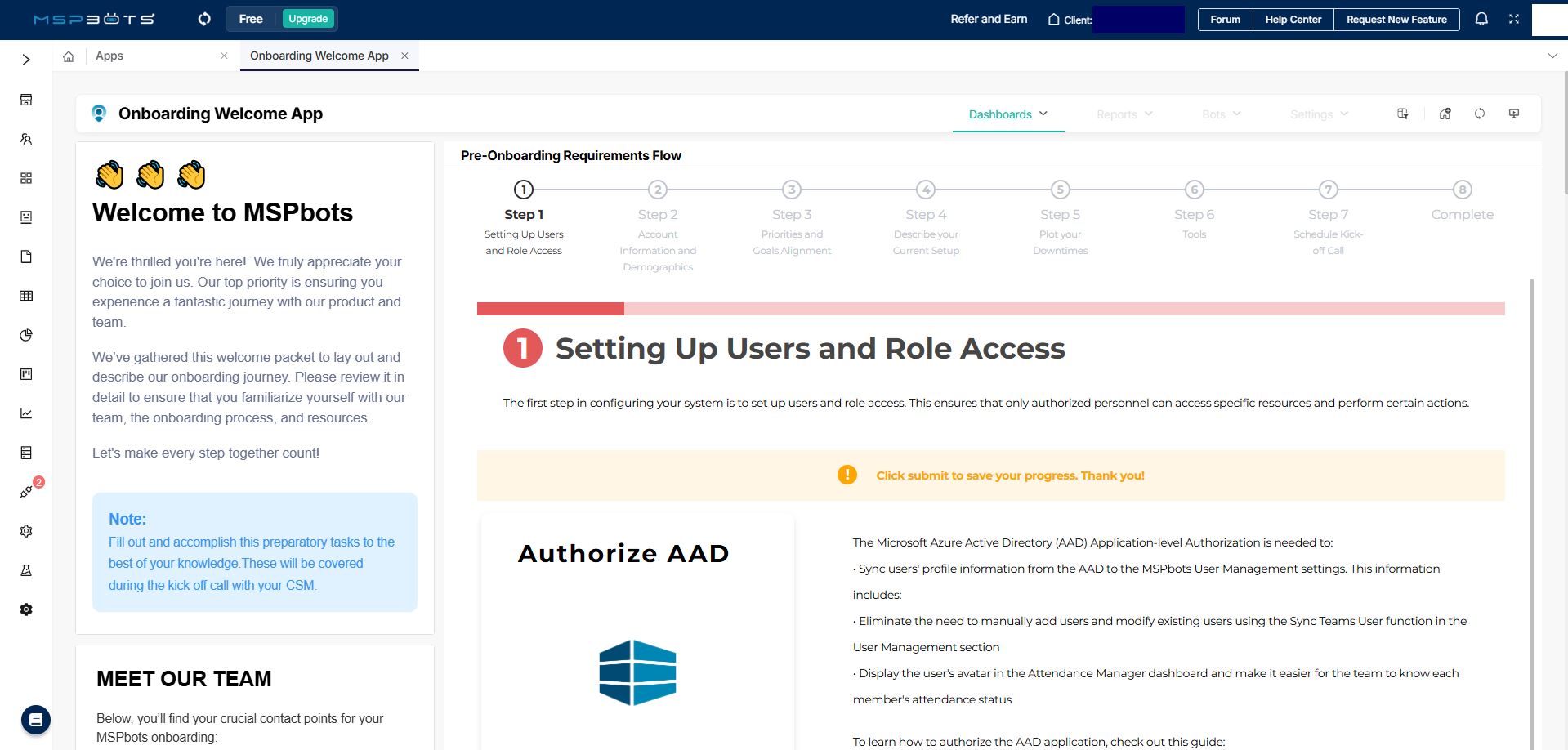
Task: Switch to the Apps tab
Action: 109,56
